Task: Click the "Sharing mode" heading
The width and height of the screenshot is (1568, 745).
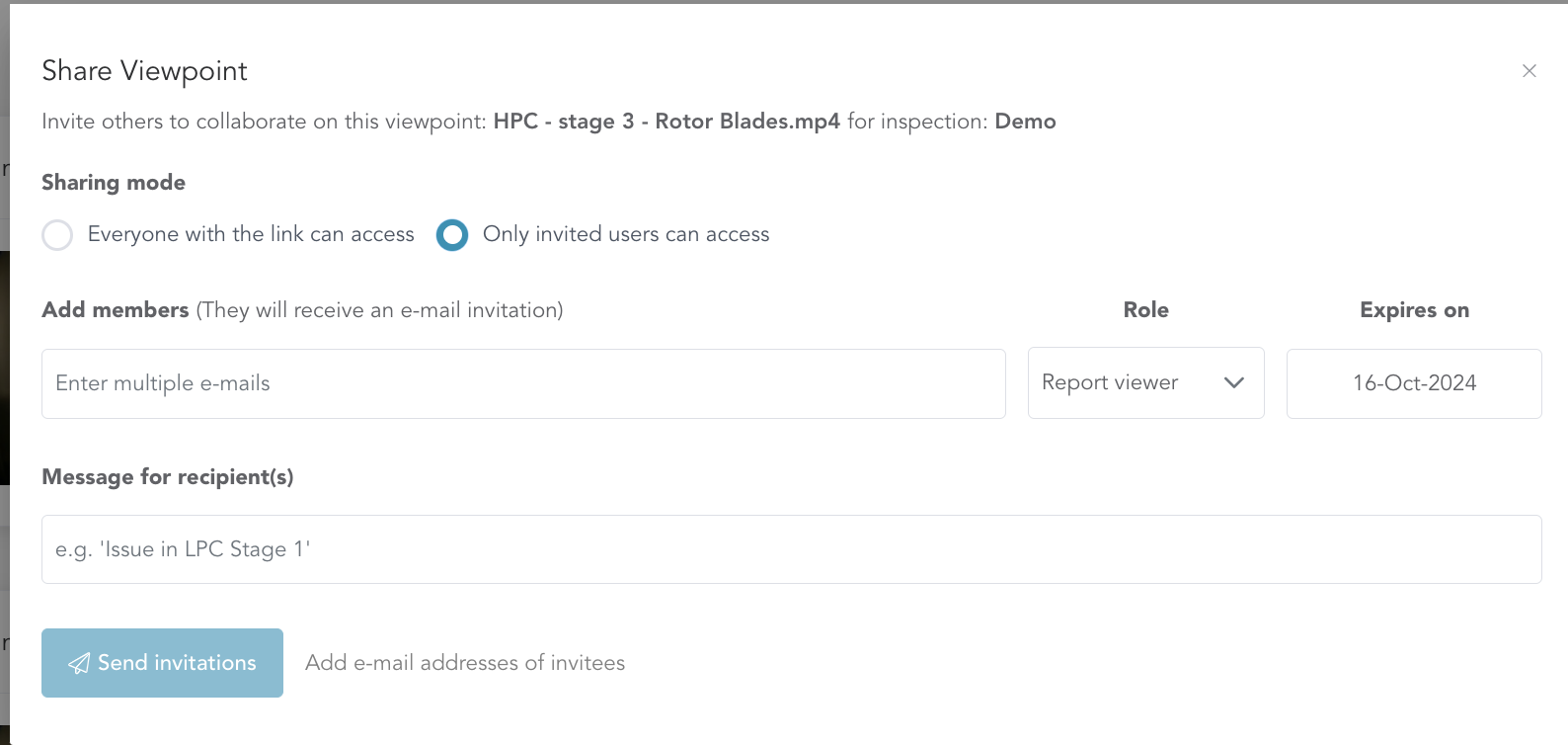Action: click(114, 183)
